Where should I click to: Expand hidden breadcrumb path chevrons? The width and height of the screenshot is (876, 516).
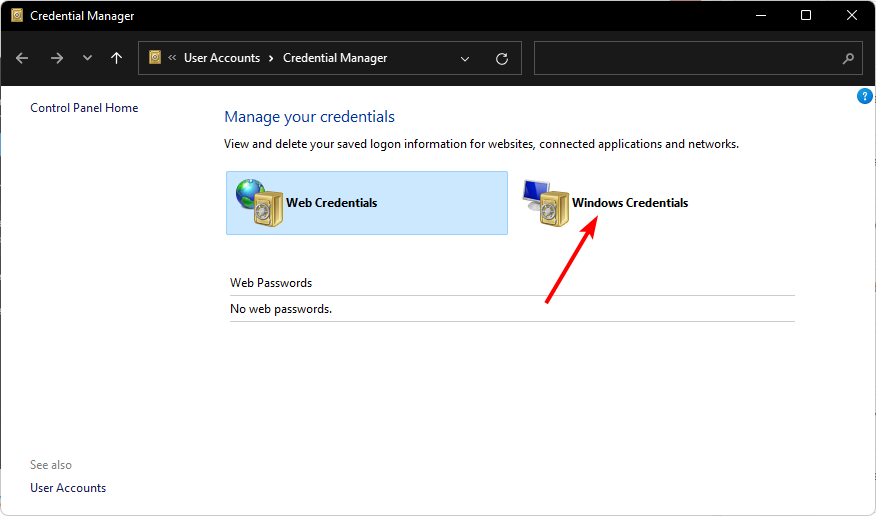pyautogui.click(x=172, y=58)
